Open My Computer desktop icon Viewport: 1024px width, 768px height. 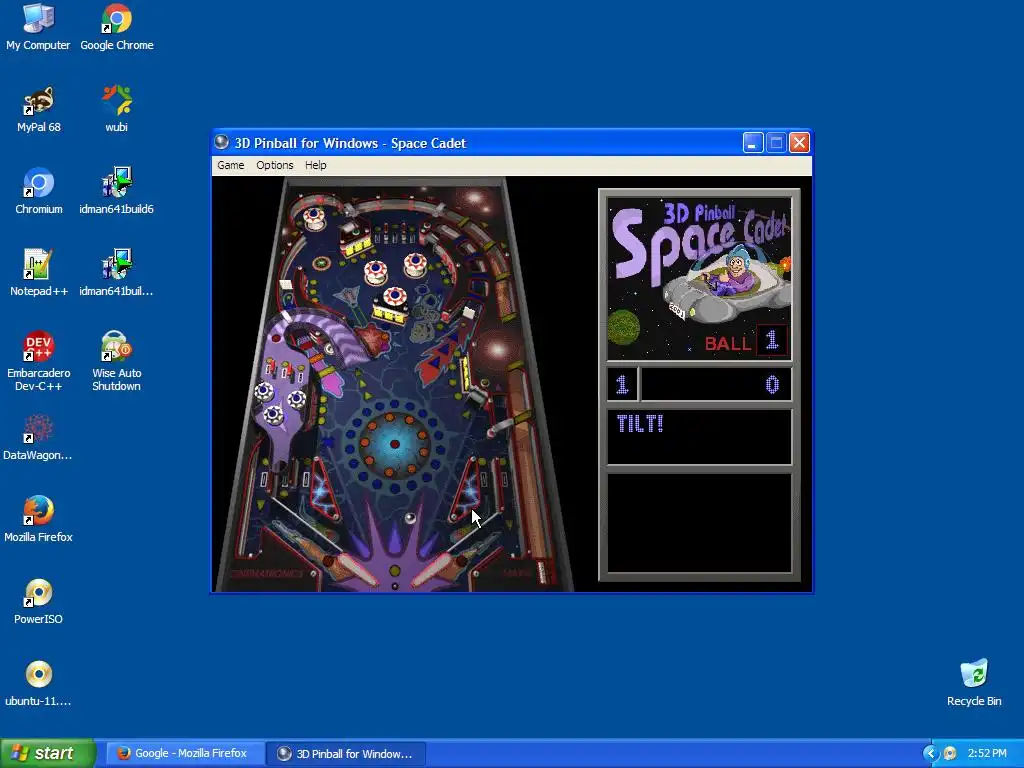[38, 27]
